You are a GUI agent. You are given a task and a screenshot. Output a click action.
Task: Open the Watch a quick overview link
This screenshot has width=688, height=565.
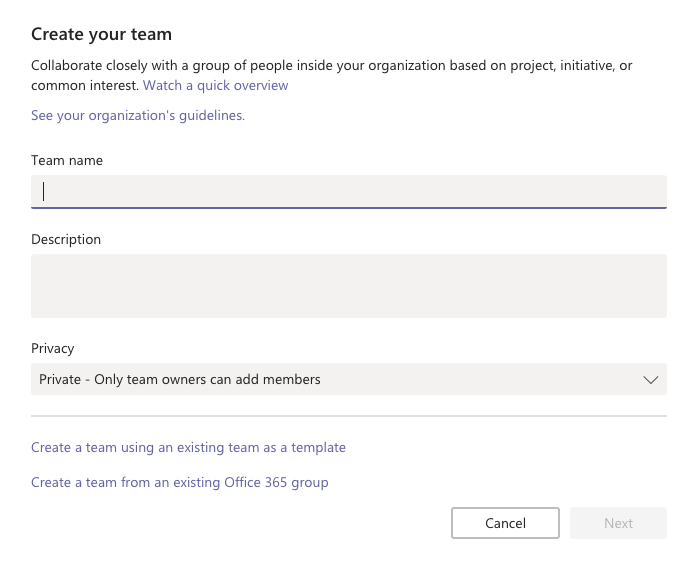tap(215, 86)
